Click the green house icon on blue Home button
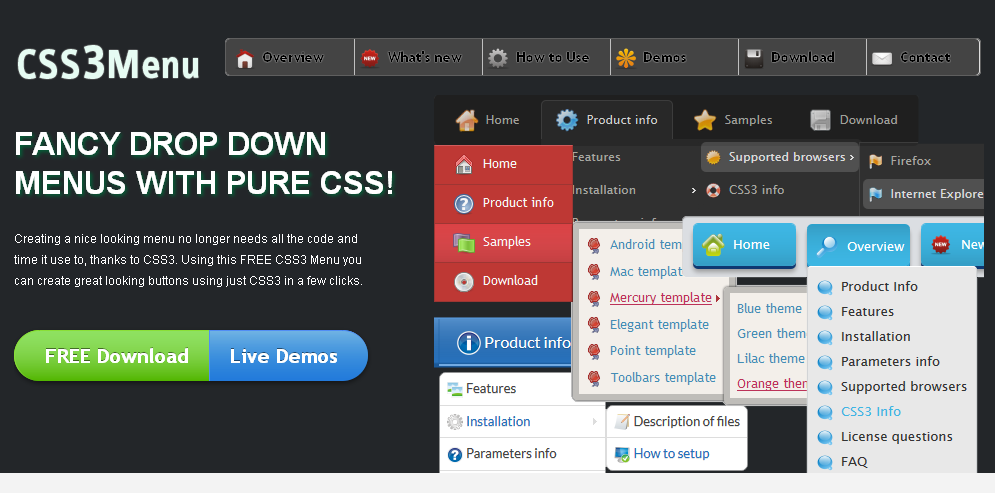 click(x=713, y=245)
